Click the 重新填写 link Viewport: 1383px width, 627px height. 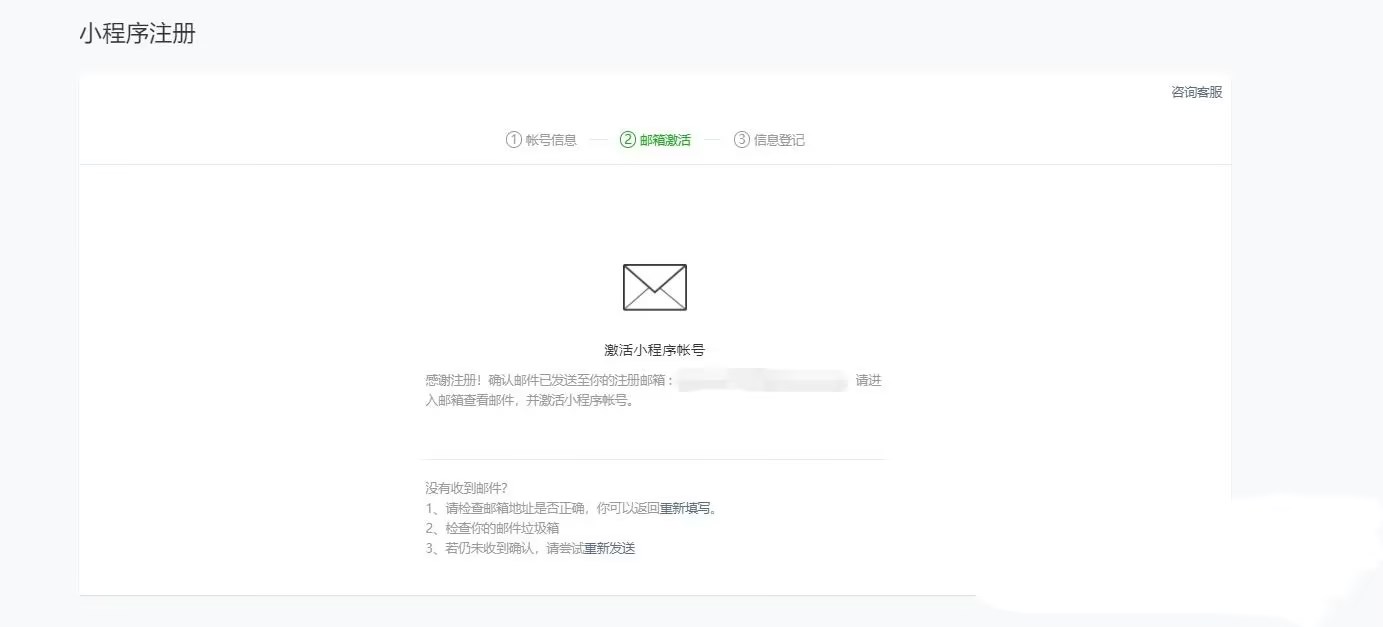pos(685,508)
